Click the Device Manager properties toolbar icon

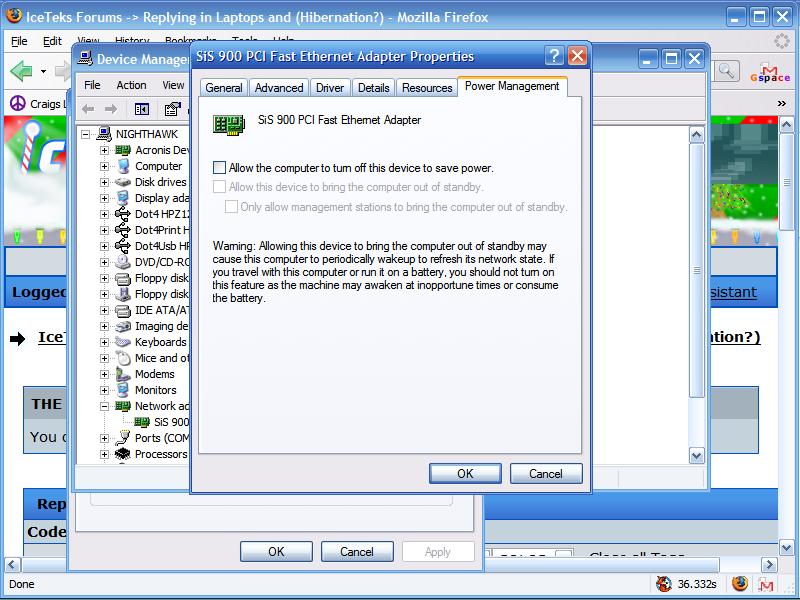pos(172,109)
